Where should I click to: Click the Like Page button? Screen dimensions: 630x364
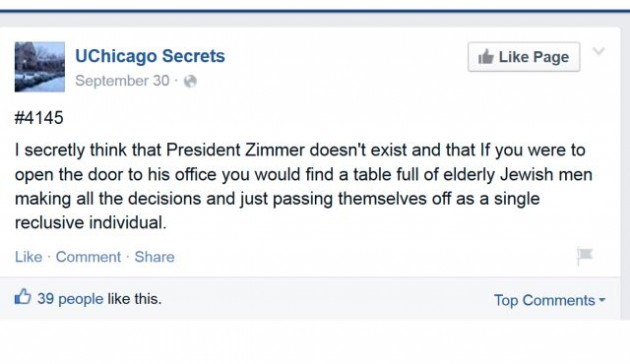click(x=524, y=57)
